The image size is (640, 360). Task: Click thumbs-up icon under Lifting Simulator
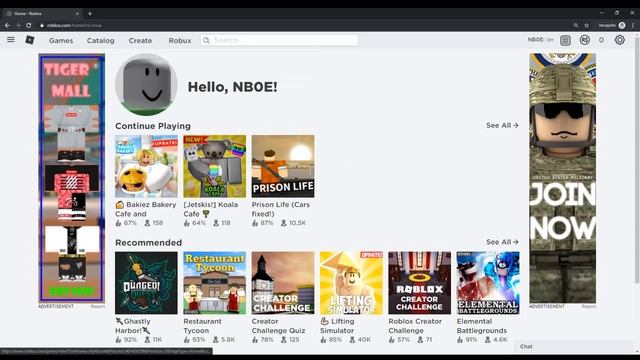click(323, 340)
